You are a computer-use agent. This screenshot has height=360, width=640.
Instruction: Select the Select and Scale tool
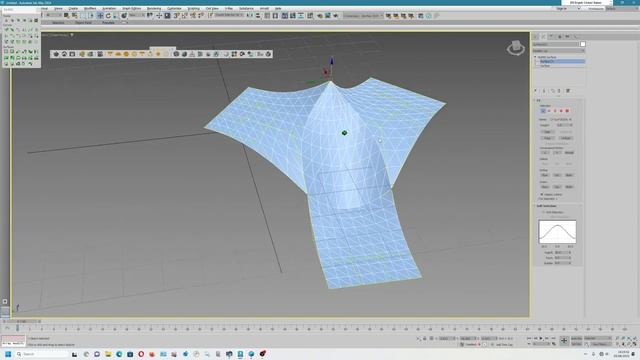pos(115,16)
